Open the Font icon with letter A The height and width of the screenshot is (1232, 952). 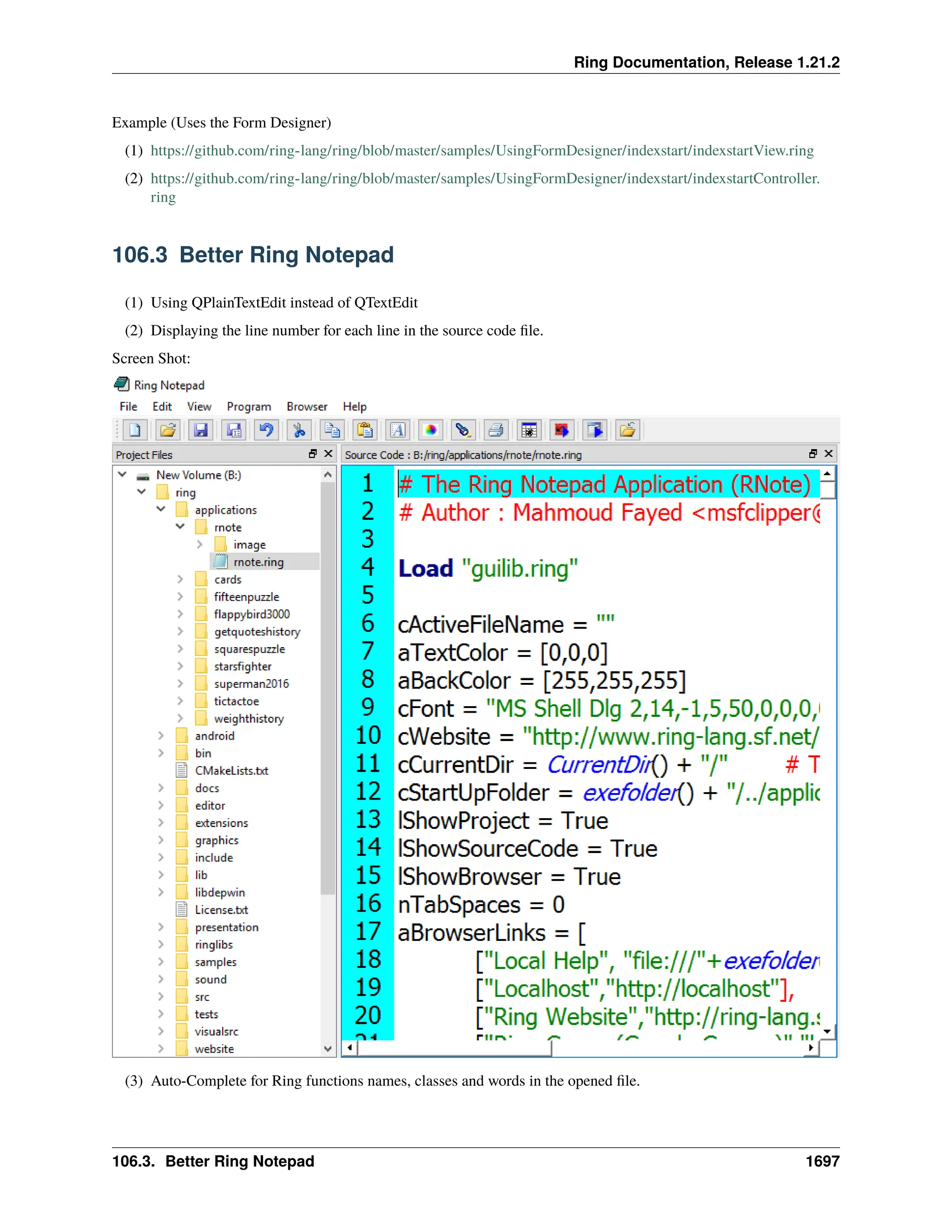coord(397,431)
